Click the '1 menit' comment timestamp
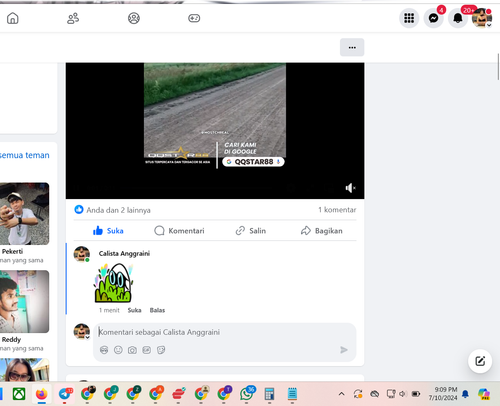Viewport: 500px width, 406px height. point(109,310)
